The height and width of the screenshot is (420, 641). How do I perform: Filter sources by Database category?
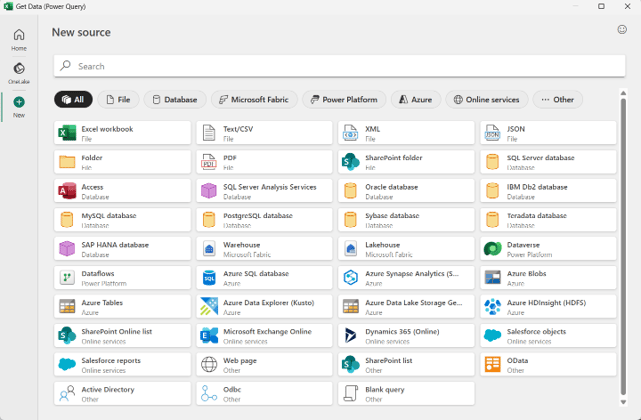(175, 99)
